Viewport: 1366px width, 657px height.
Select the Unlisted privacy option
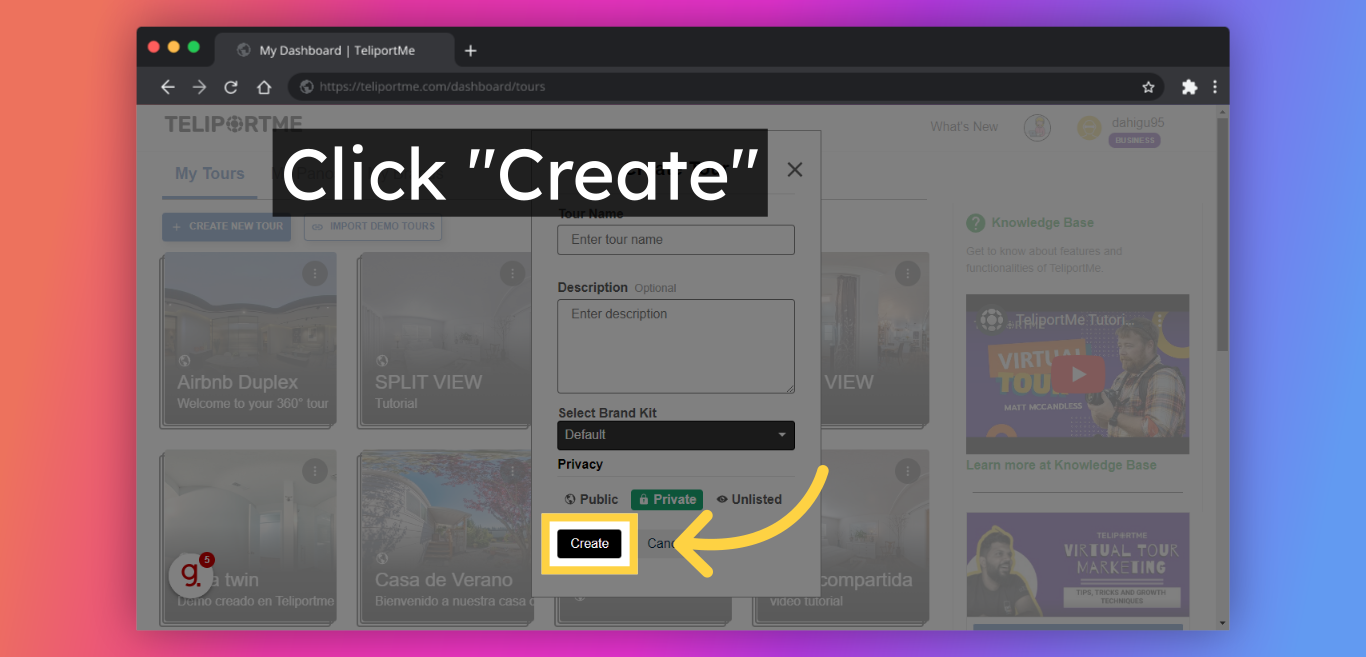(750, 499)
